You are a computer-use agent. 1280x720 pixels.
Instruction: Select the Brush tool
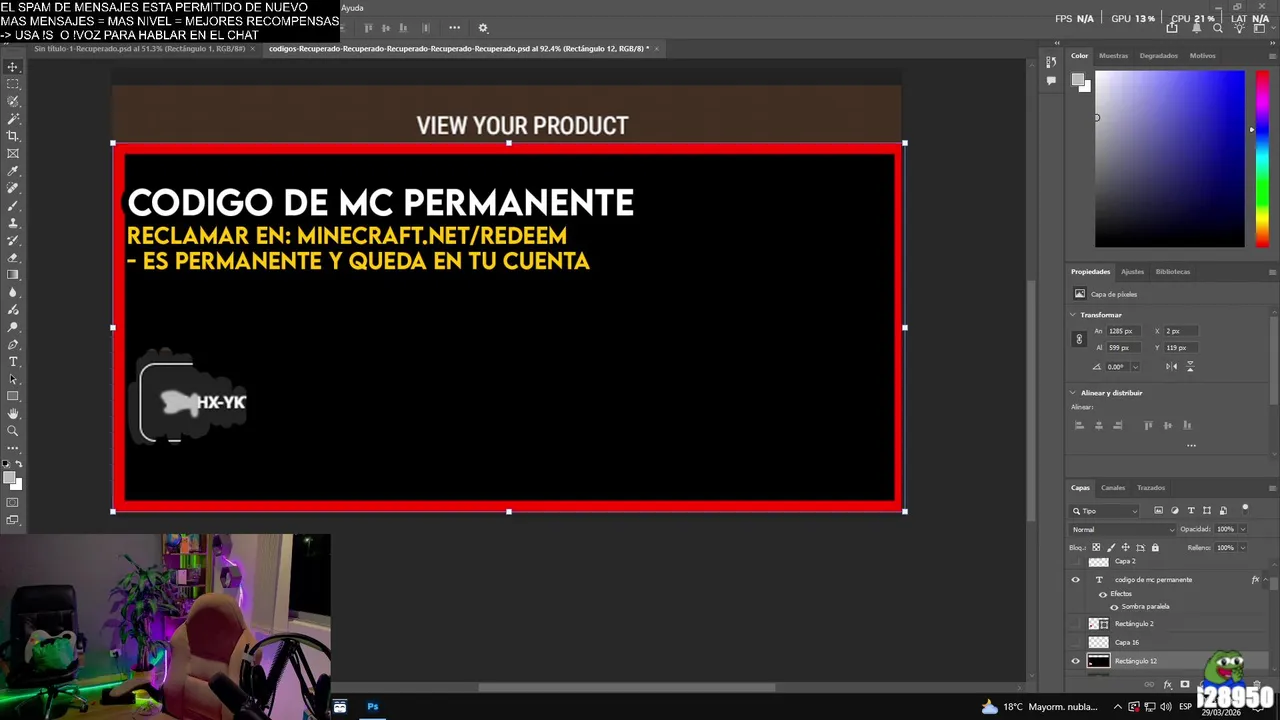pyautogui.click(x=13, y=205)
